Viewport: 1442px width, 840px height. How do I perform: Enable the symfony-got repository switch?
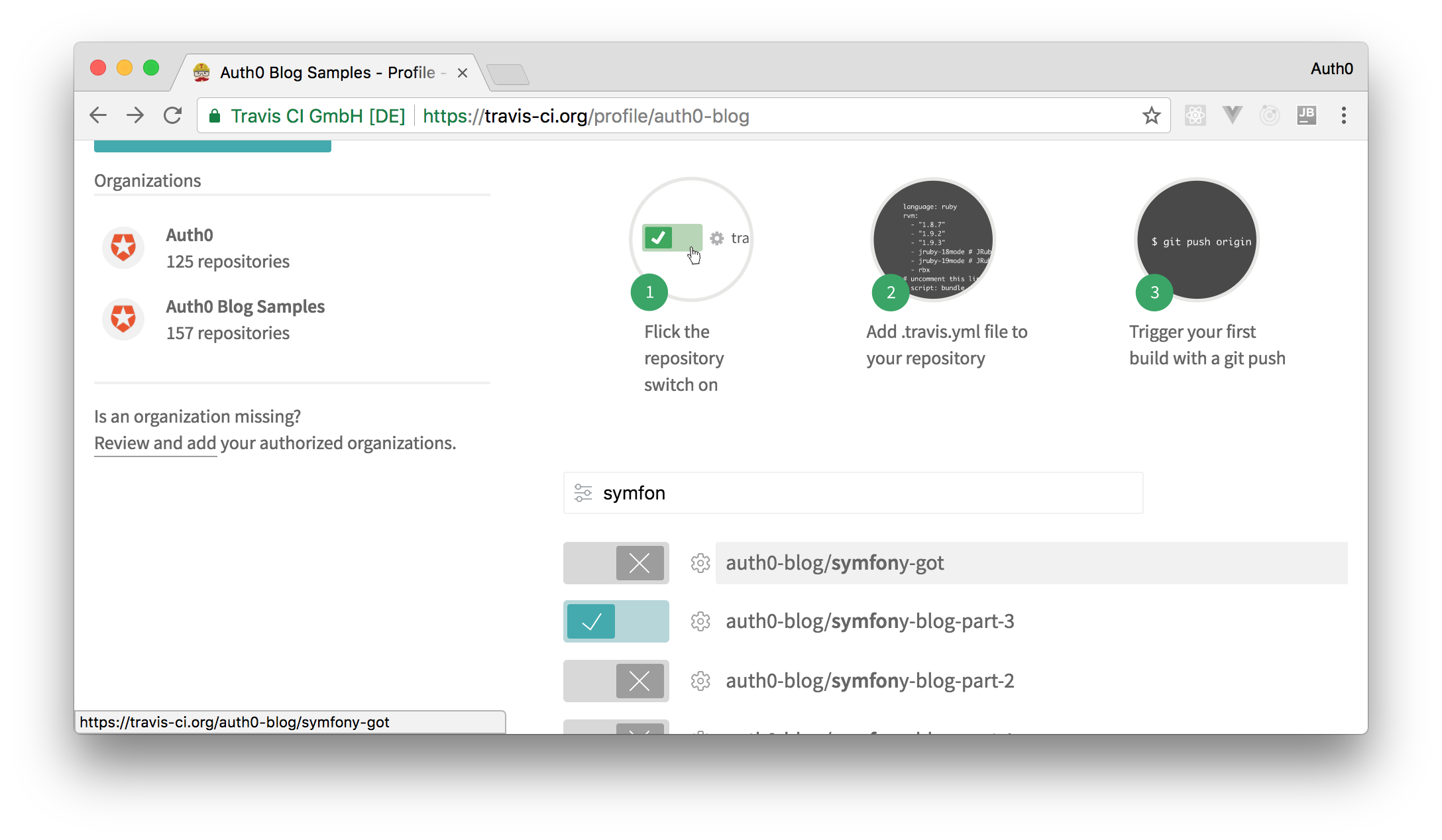click(616, 563)
